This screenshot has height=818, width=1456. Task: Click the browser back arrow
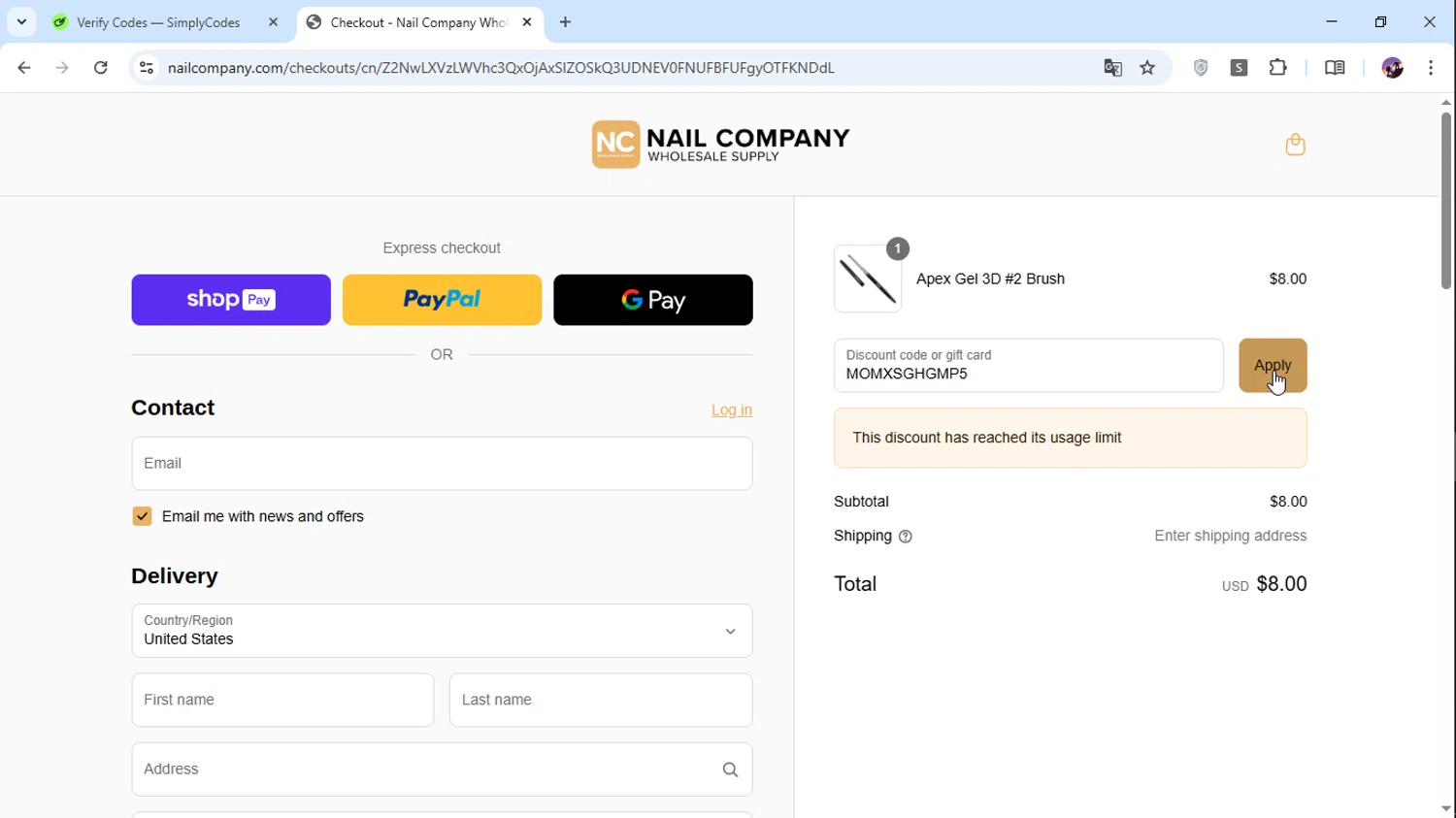pos(24,68)
